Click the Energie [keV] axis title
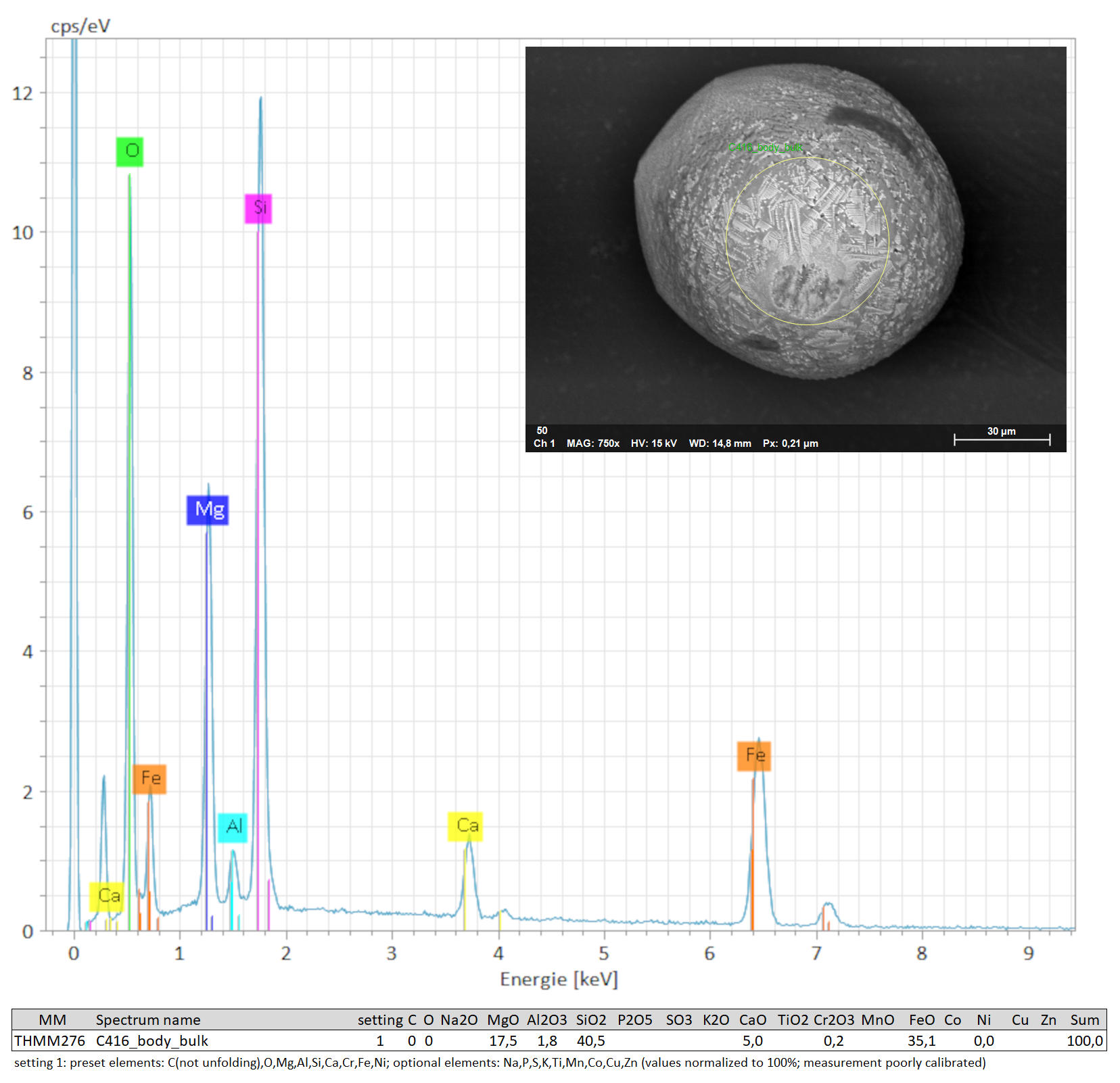 [559, 980]
